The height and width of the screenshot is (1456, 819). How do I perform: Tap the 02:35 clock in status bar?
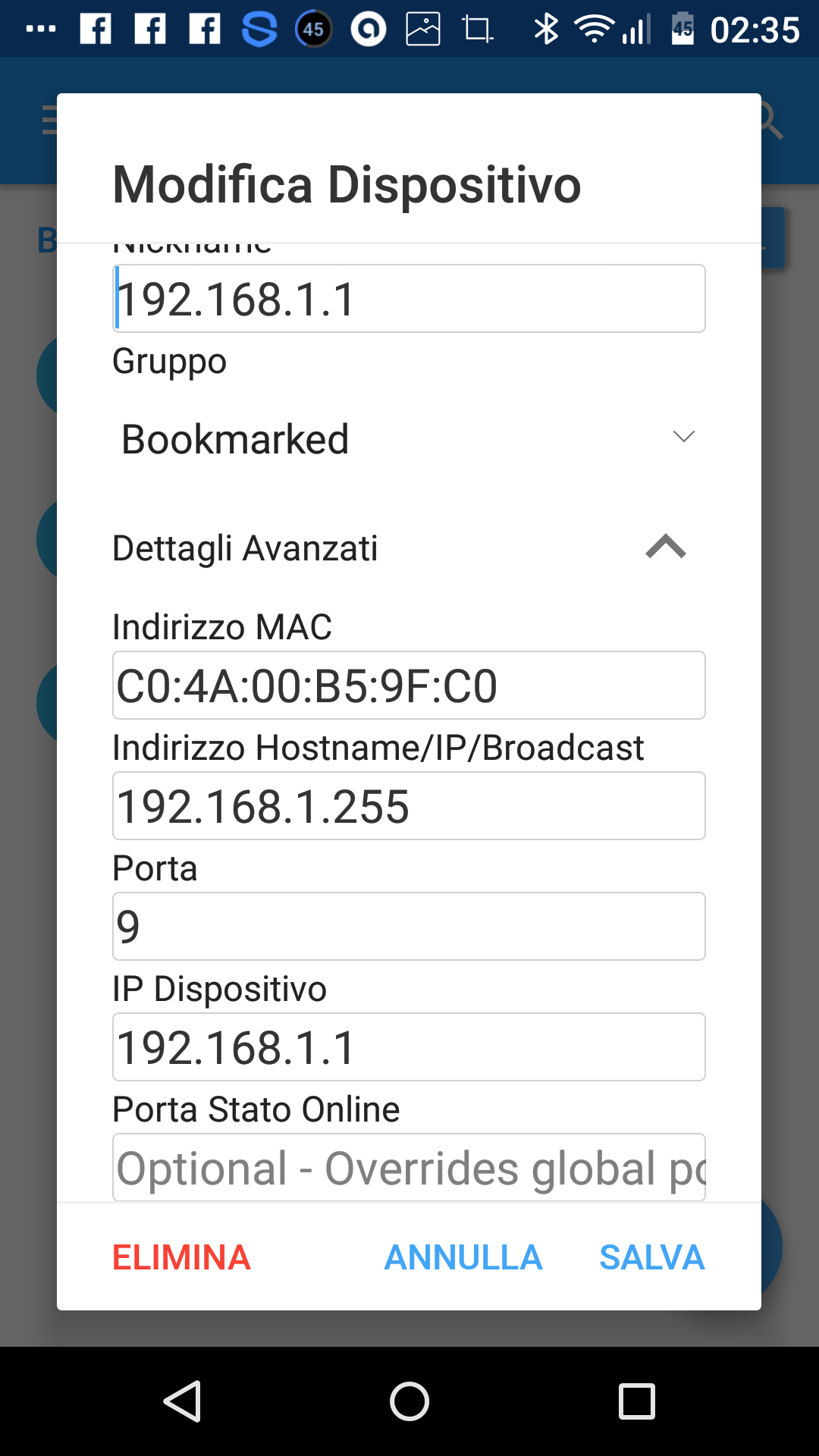pyautogui.click(x=755, y=30)
